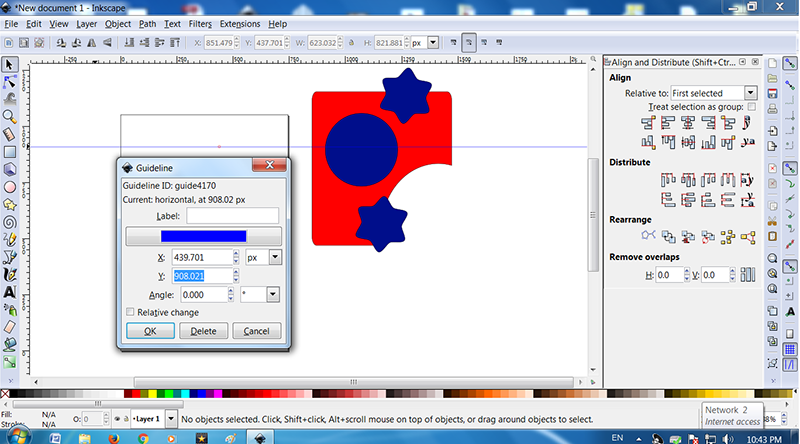
Task: Select the Ellipse tool
Action: click(10, 187)
